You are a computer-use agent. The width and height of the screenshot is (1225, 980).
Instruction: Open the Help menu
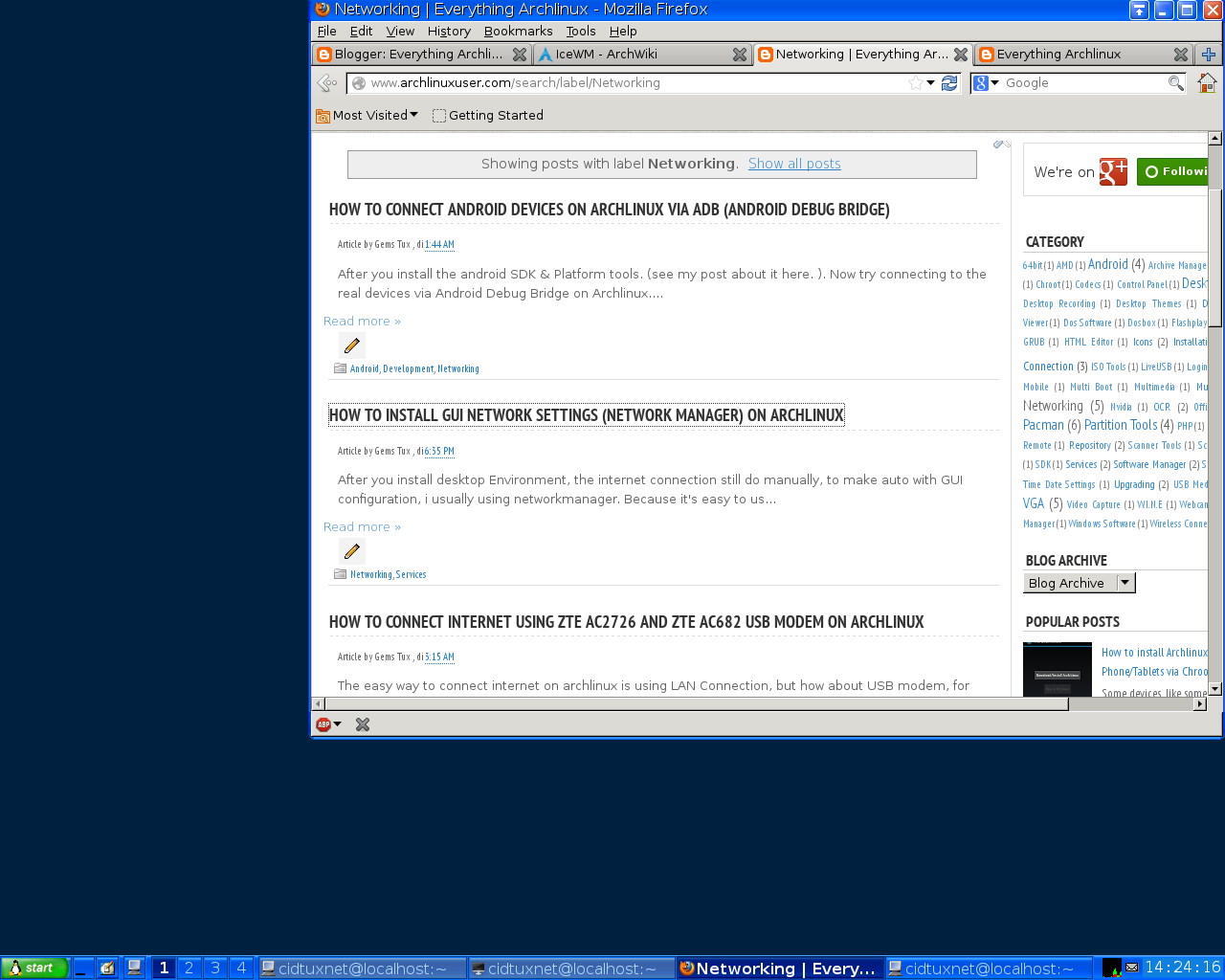[x=623, y=31]
